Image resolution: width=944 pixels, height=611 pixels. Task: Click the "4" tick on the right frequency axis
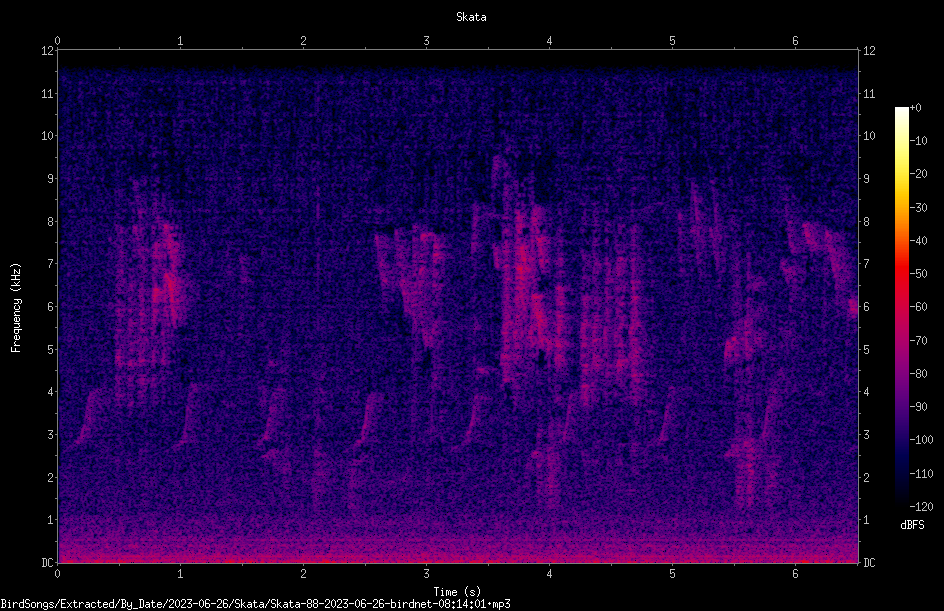[866, 392]
